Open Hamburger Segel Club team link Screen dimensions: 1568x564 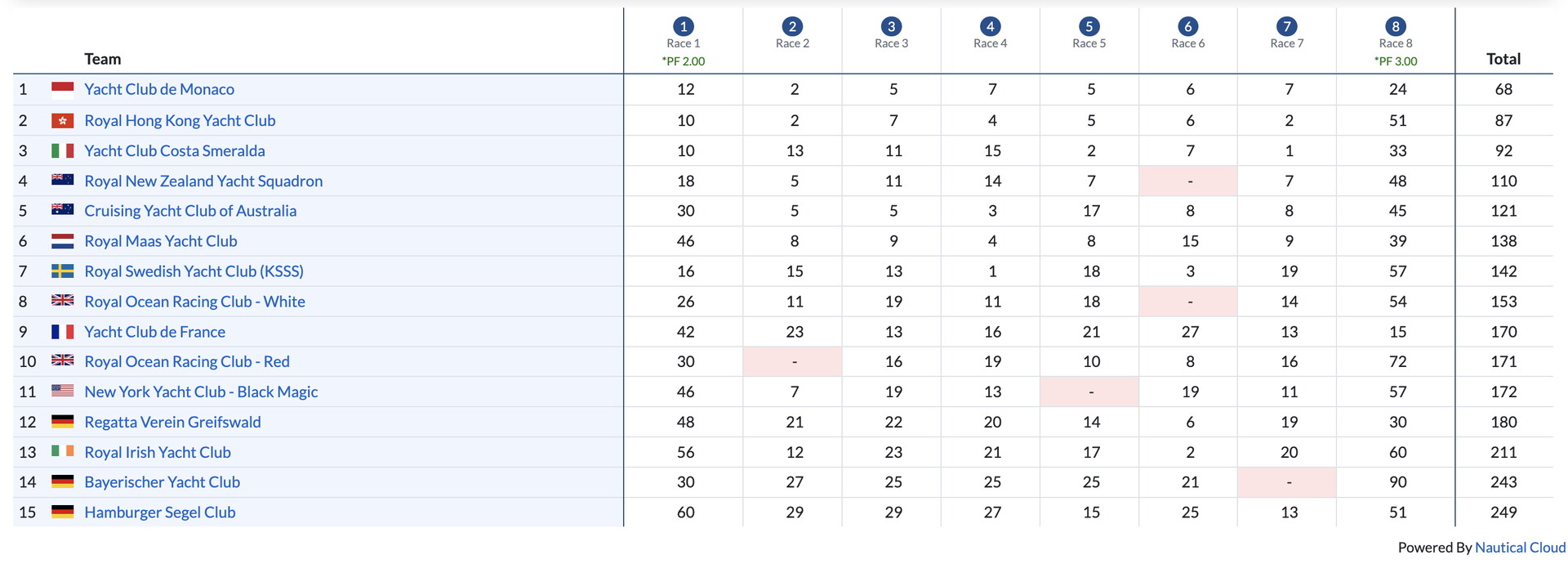(x=160, y=513)
